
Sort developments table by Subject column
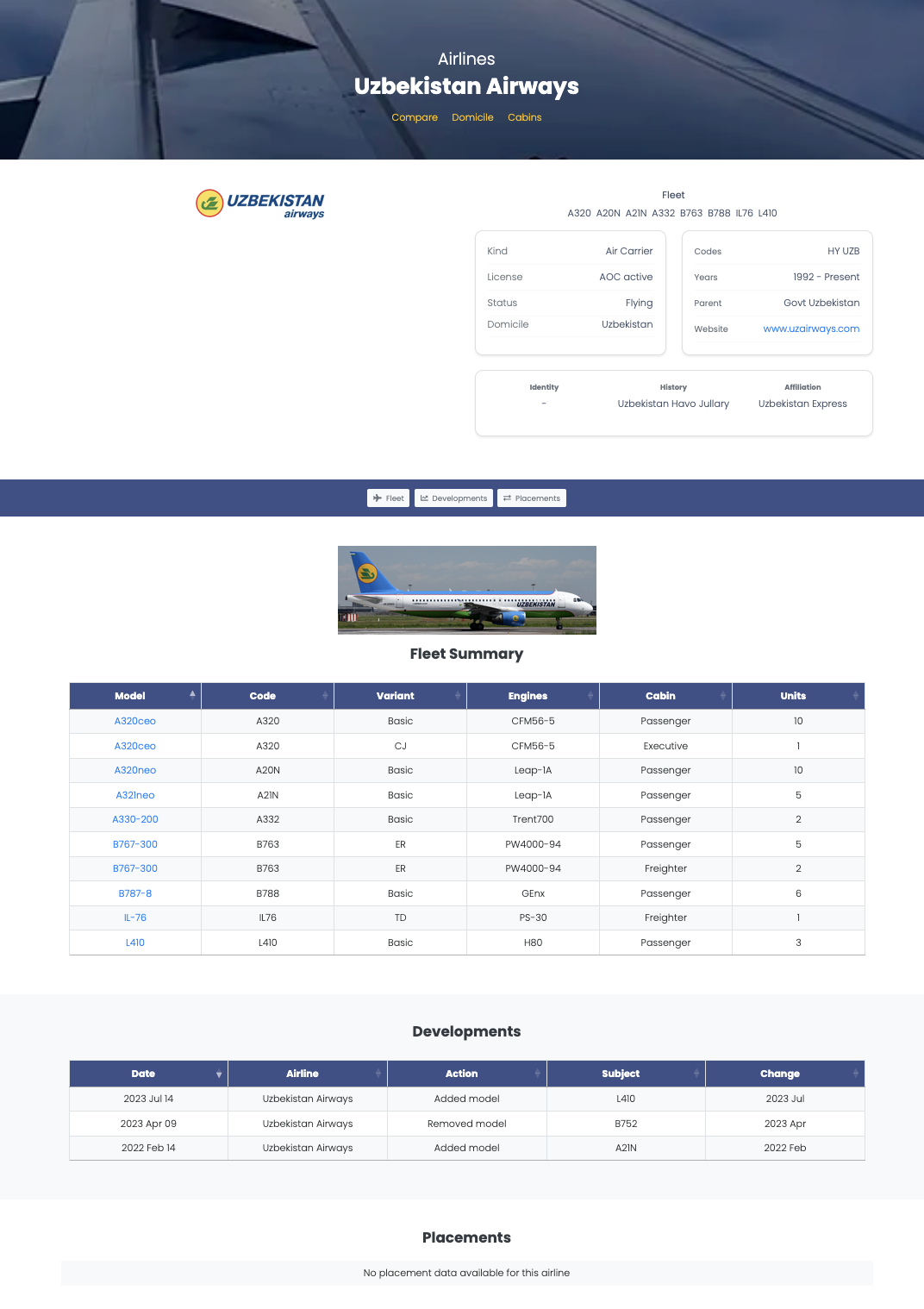click(626, 1074)
